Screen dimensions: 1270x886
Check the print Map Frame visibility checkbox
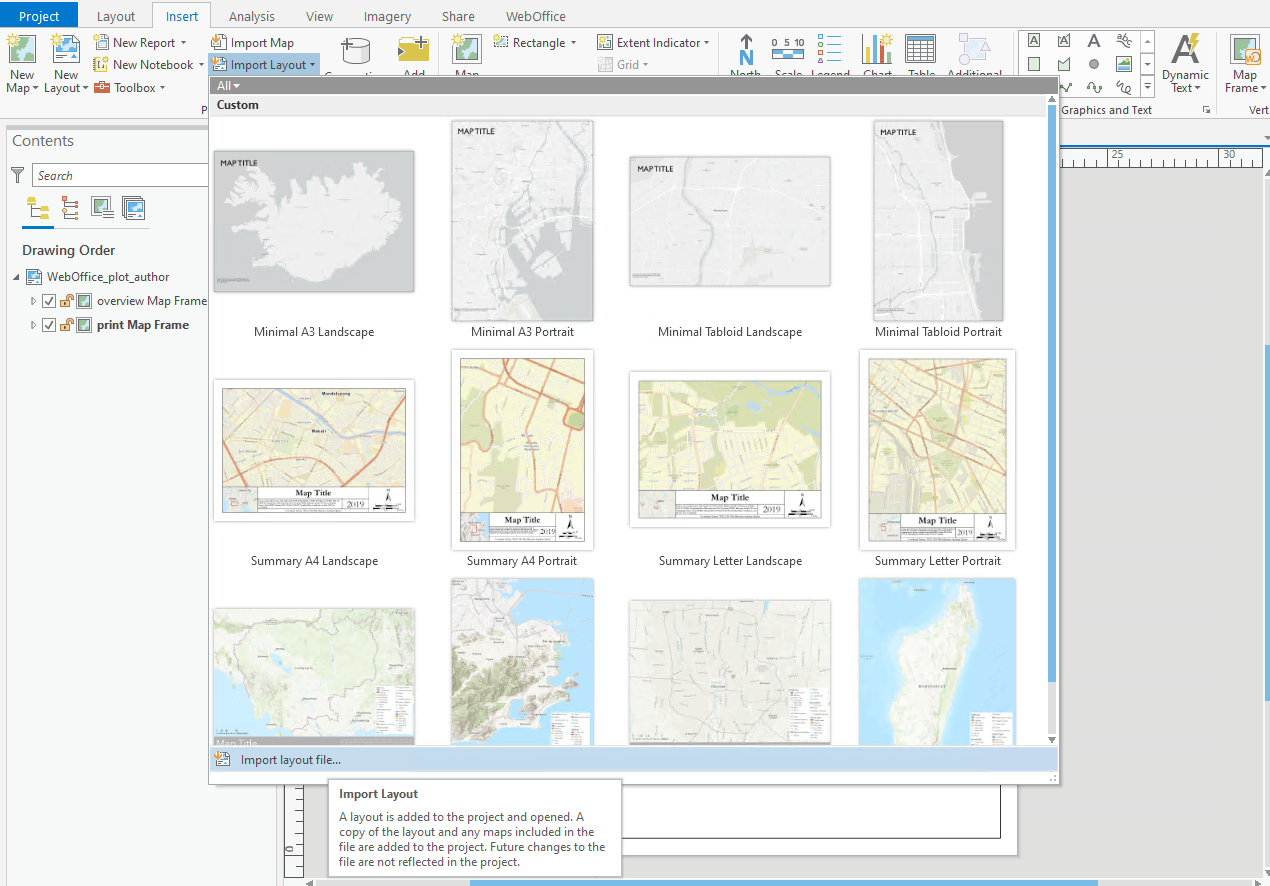[48, 324]
